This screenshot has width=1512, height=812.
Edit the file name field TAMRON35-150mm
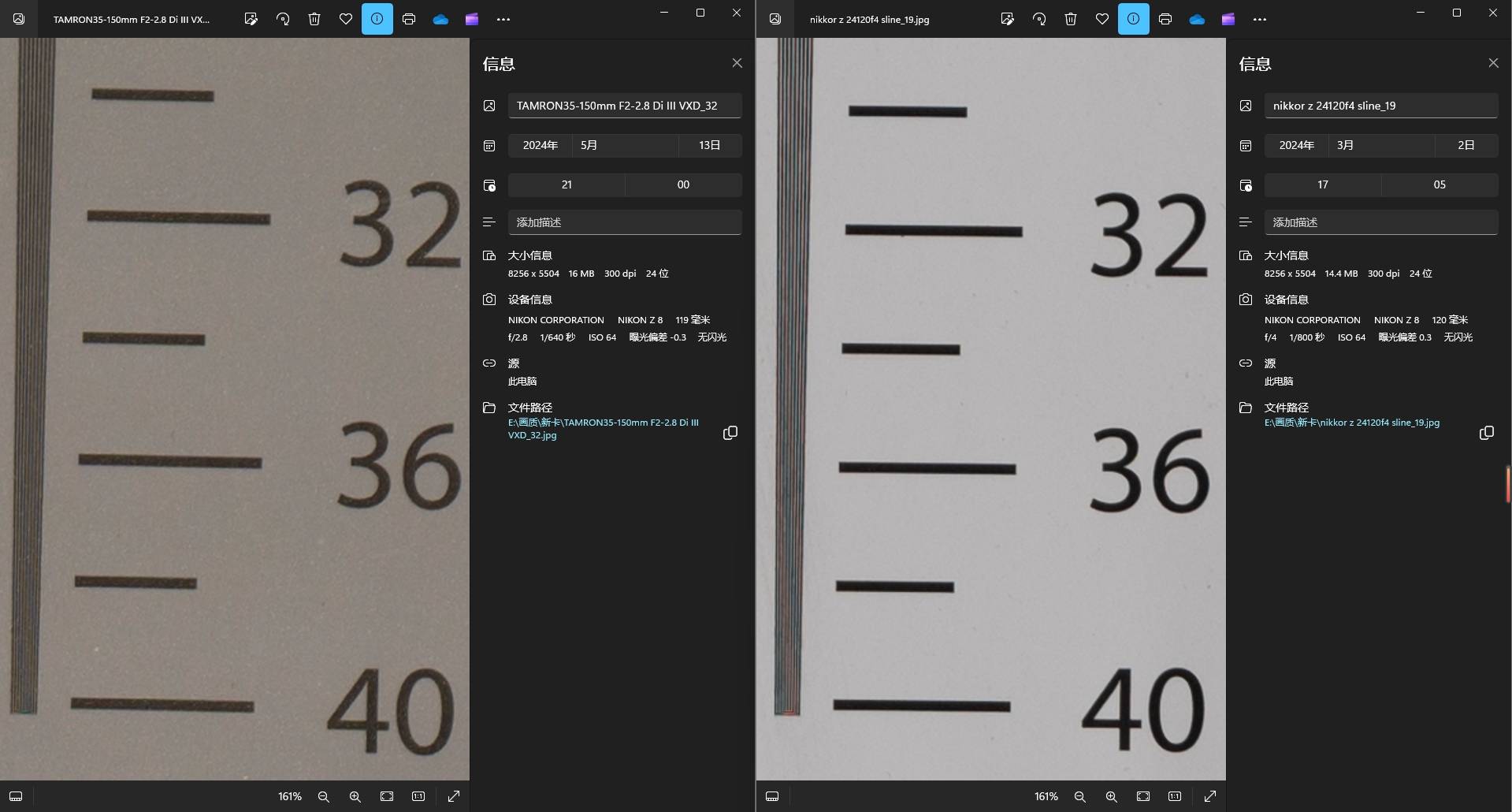[x=624, y=106]
